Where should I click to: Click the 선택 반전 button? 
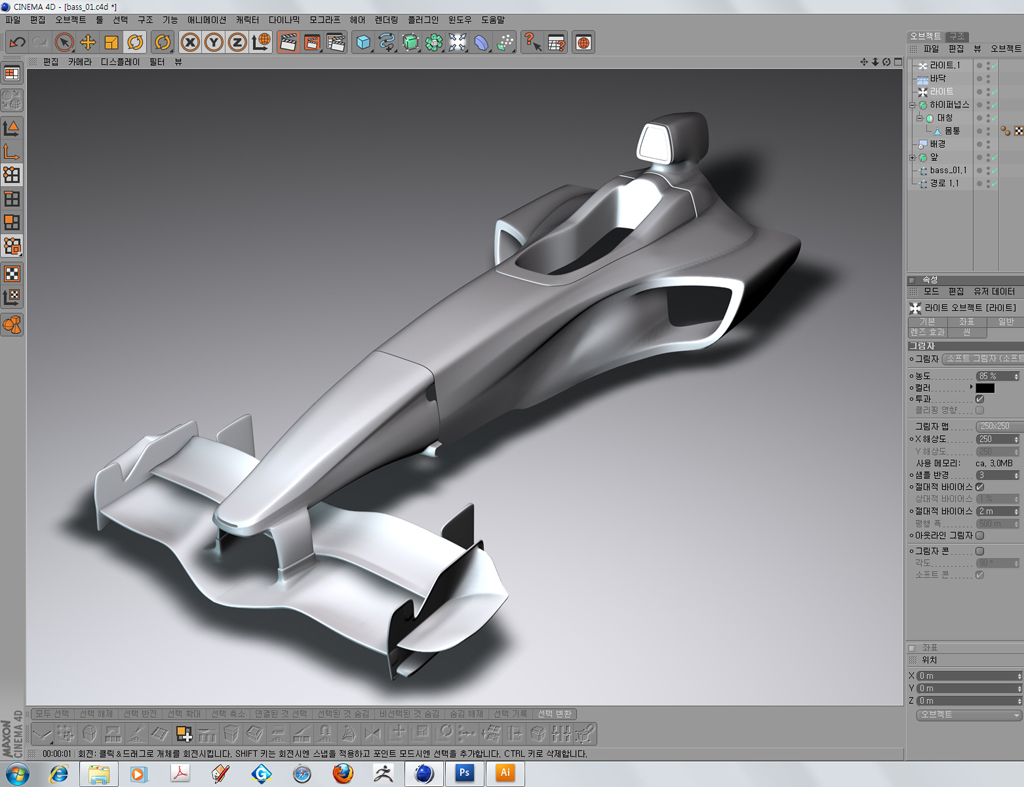140,714
